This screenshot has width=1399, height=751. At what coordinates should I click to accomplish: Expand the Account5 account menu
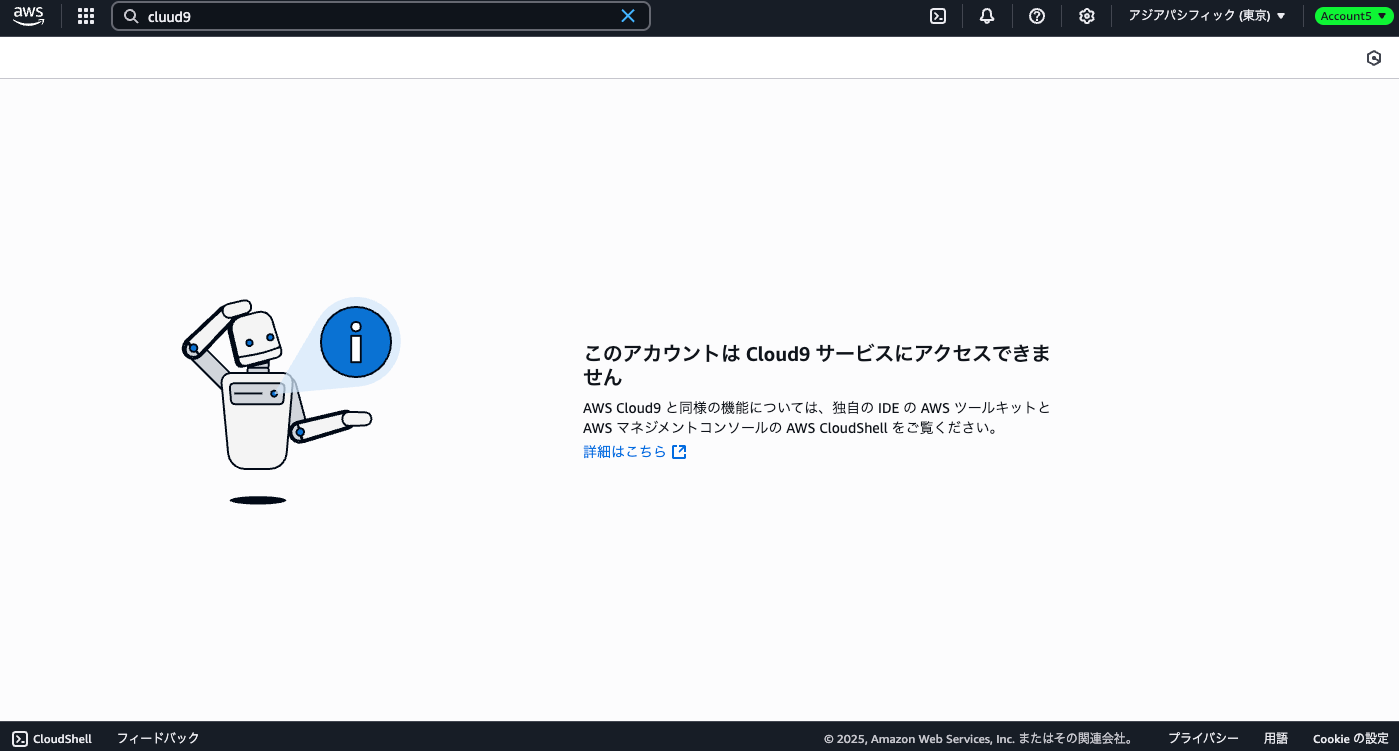pos(1354,16)
